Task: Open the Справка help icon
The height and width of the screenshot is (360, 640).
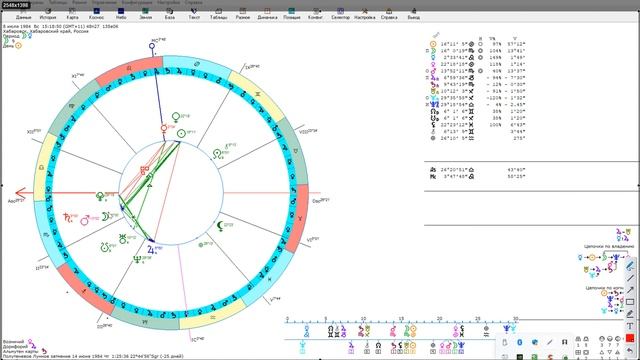Action: [x=389, y=14]
